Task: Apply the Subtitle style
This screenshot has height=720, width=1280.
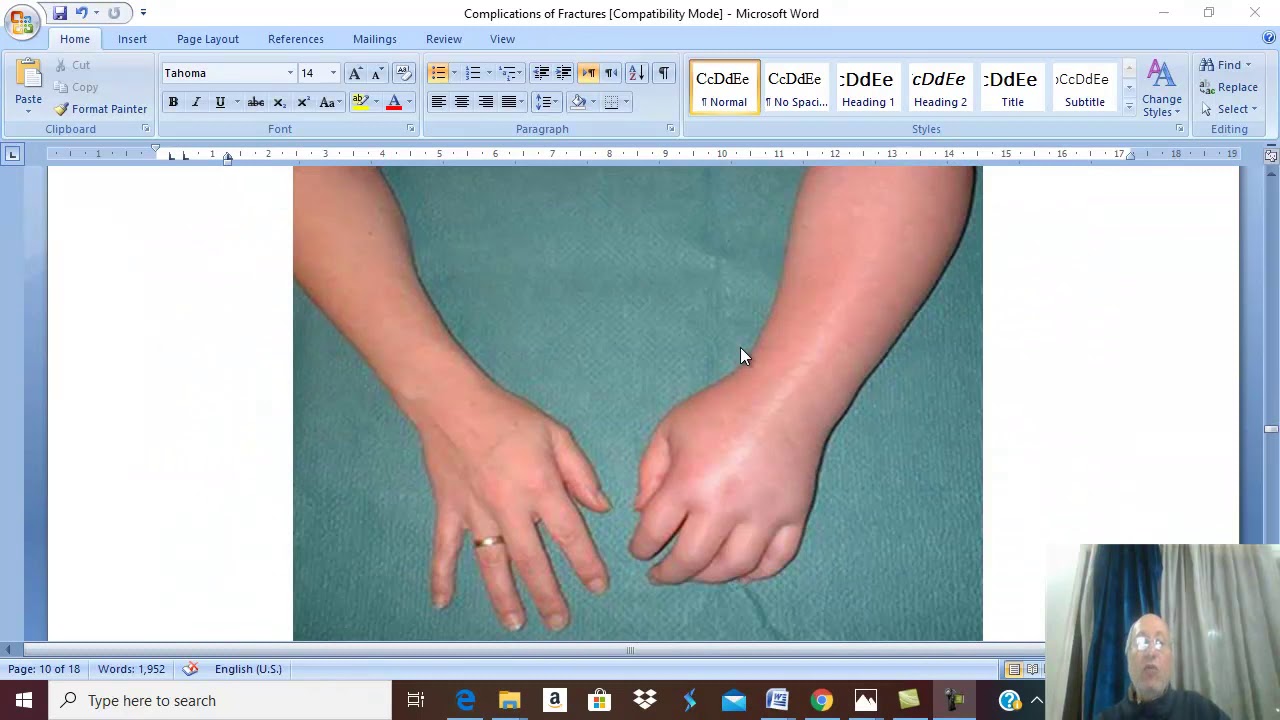Action: click(x=1084, y=87)
